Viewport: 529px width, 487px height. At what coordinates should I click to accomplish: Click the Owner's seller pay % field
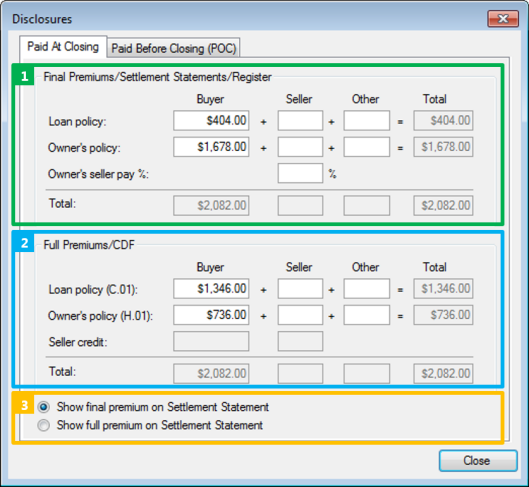[x=300, y=173]
